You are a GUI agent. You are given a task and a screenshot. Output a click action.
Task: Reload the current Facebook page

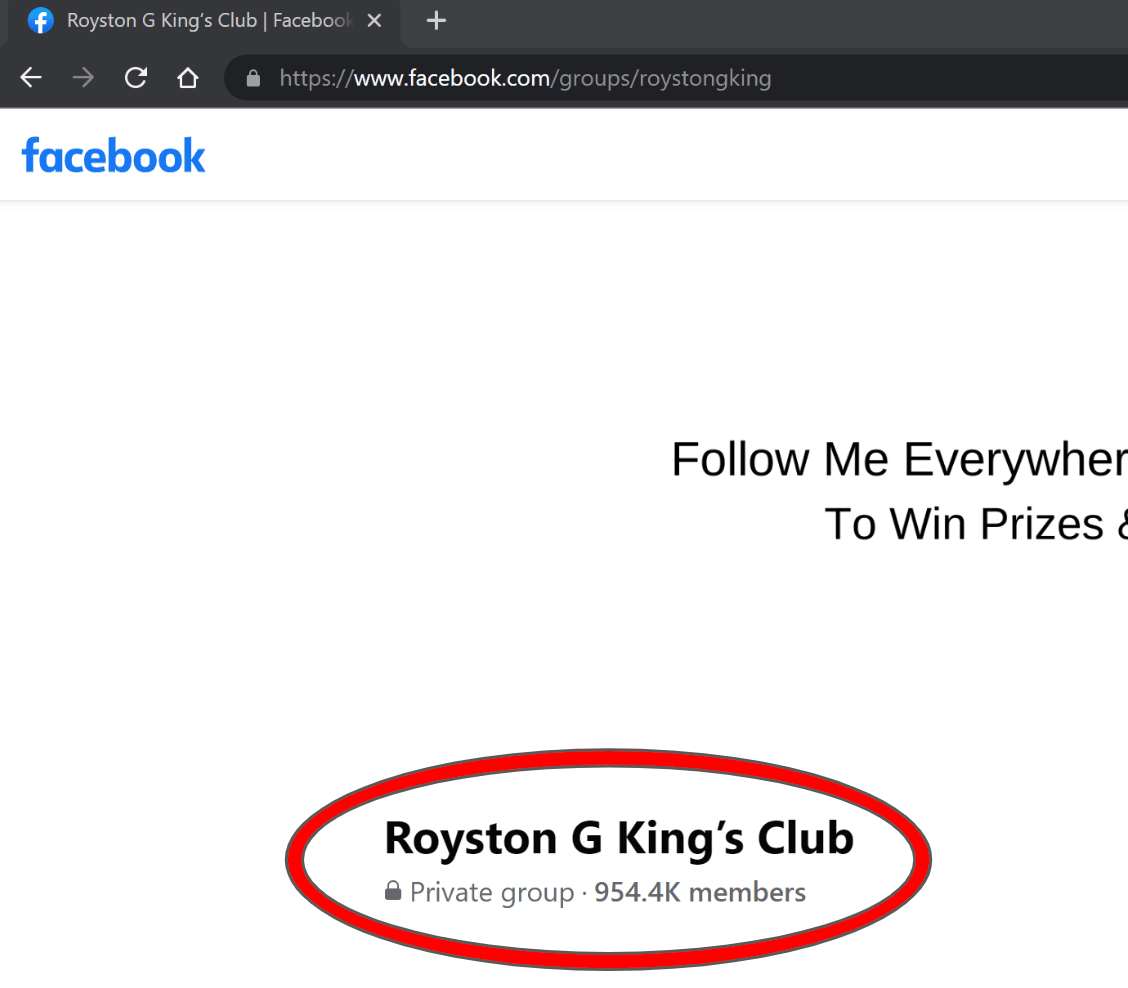(x=135, y=78)
